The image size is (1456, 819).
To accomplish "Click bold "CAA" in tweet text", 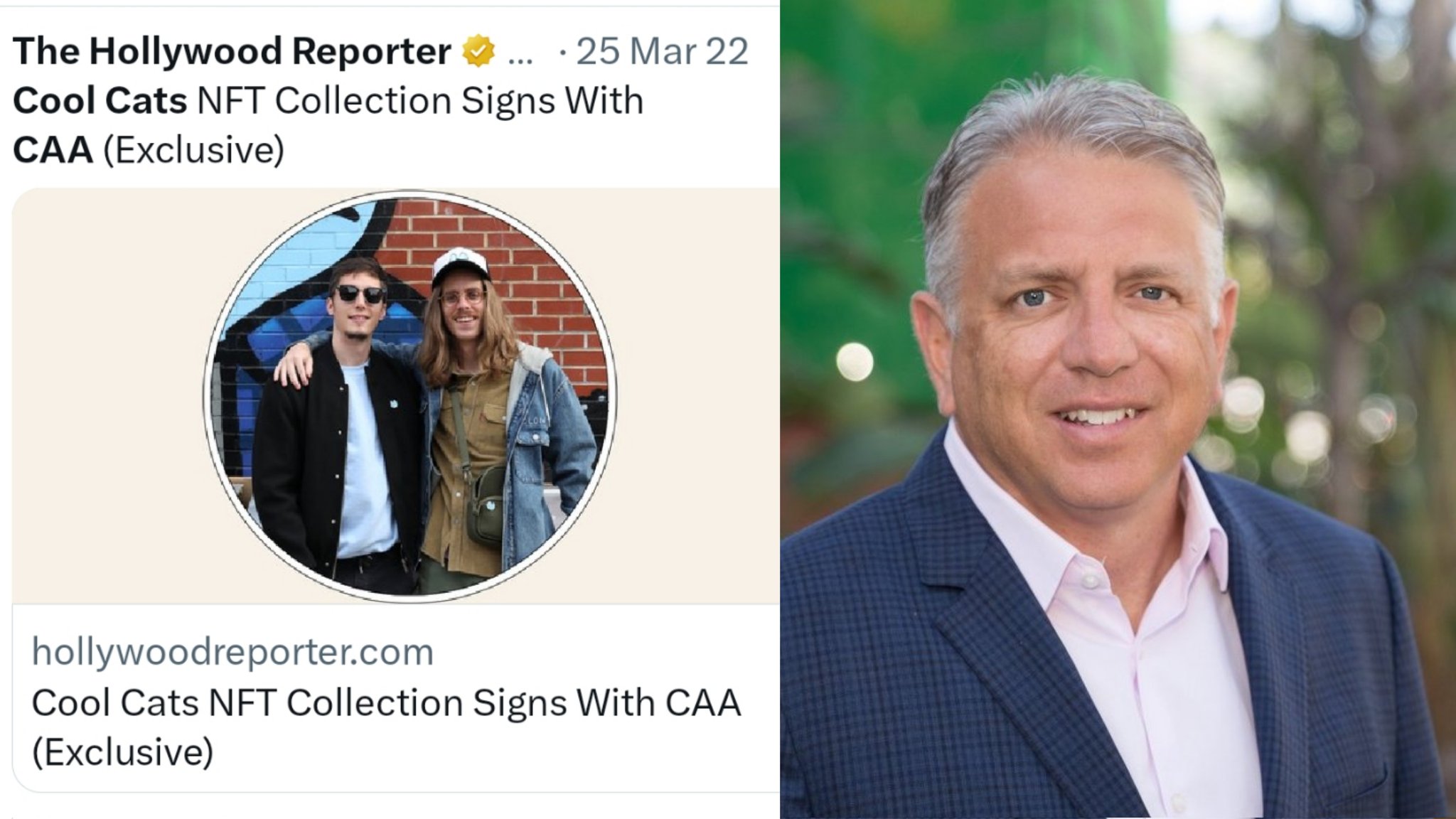I will point(53,150).
